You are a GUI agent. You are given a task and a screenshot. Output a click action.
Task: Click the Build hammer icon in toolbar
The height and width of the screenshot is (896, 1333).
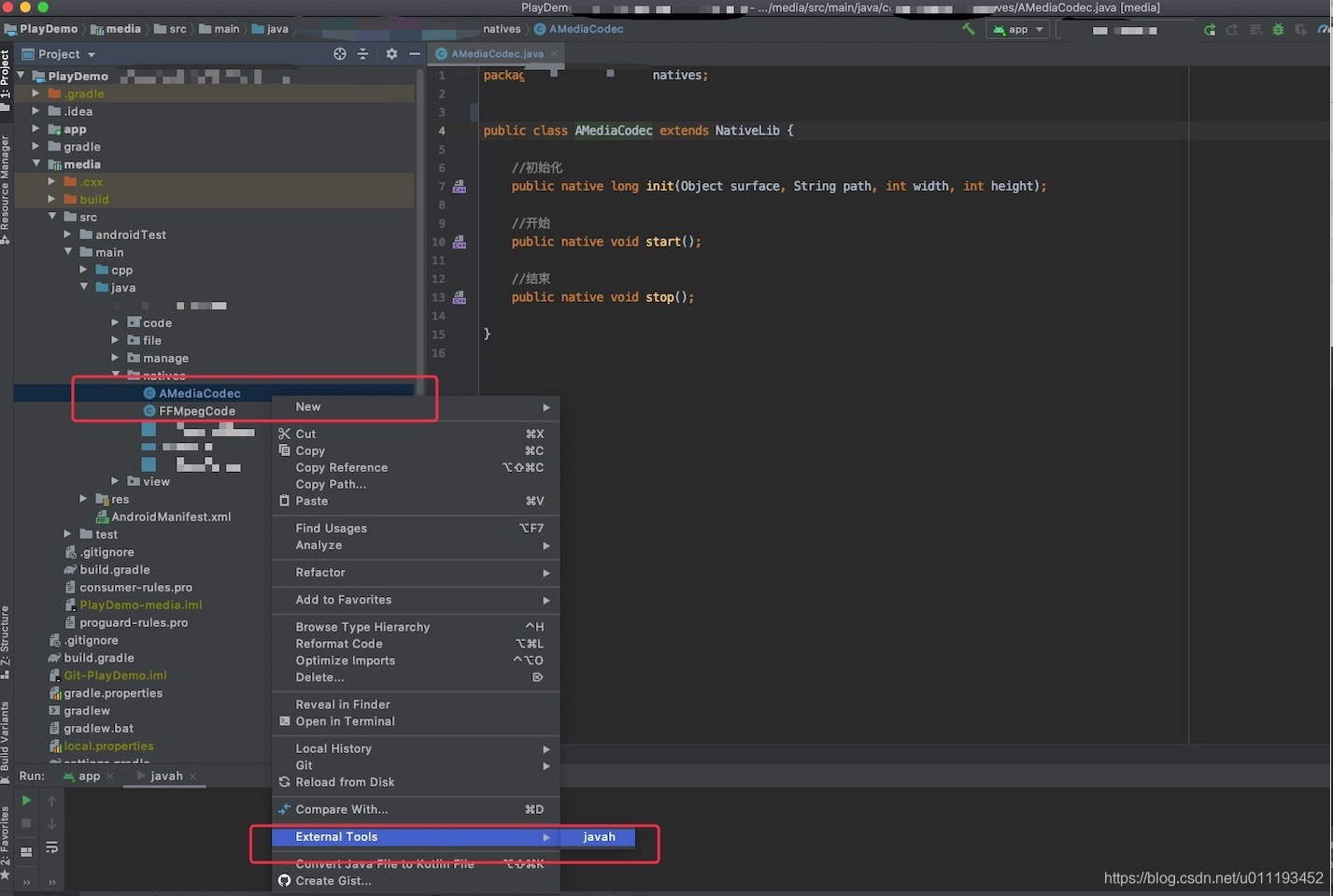[968, 29]
